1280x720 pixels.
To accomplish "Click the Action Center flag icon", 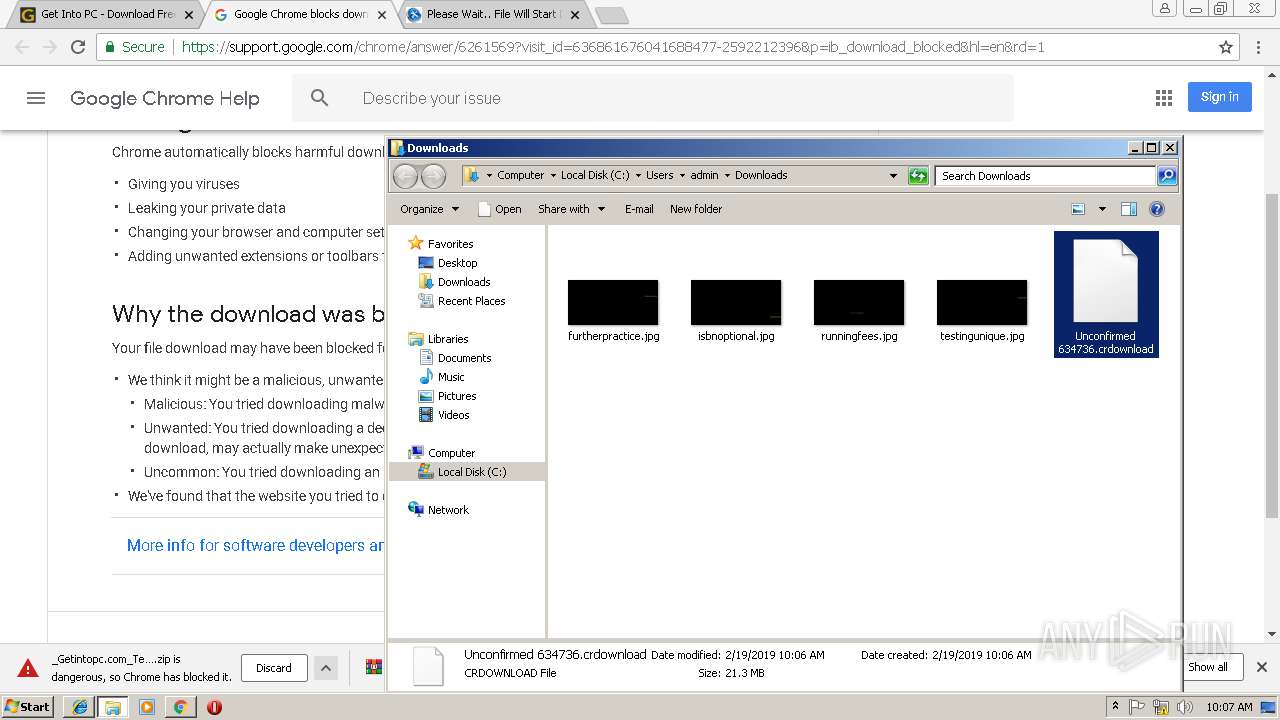I will 1137,707.
